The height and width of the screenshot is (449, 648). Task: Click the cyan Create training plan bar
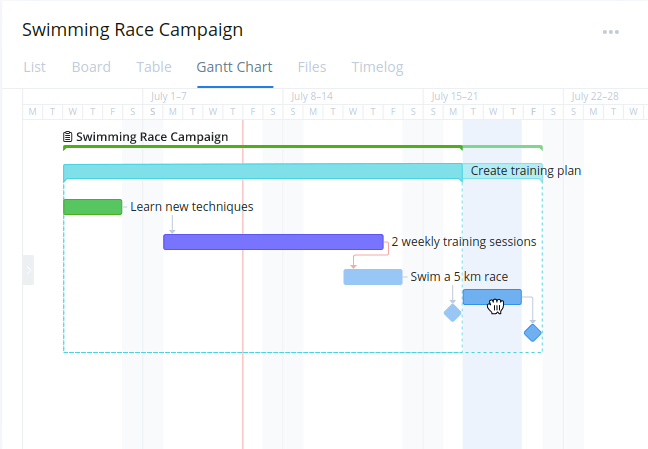262,172
